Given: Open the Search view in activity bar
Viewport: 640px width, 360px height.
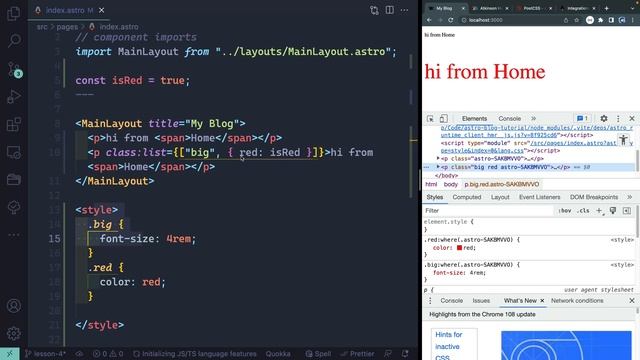Looking at the screenshot, I should pos(14,40).
